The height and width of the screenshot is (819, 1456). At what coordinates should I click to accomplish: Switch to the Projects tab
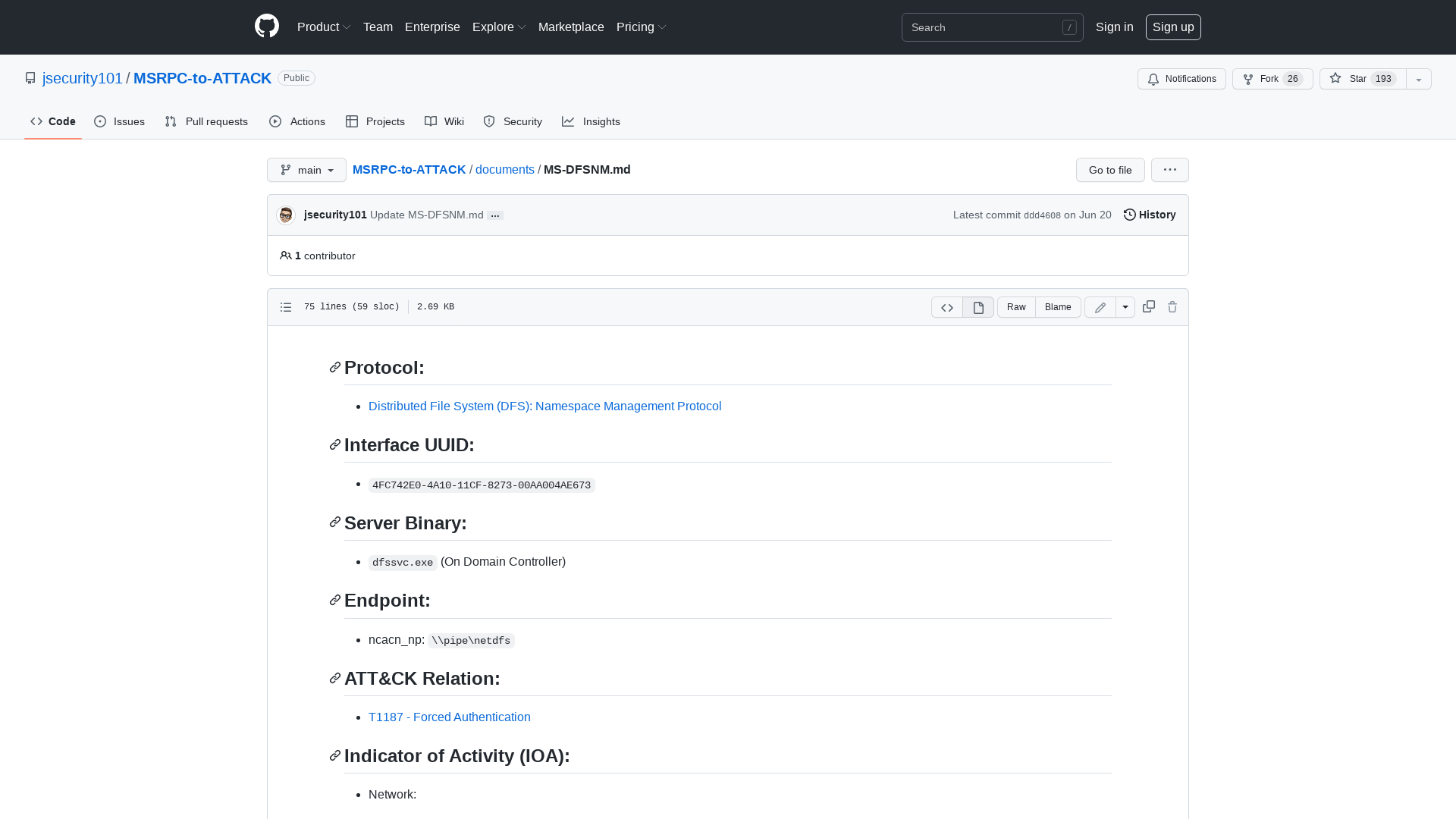[375, 121]
